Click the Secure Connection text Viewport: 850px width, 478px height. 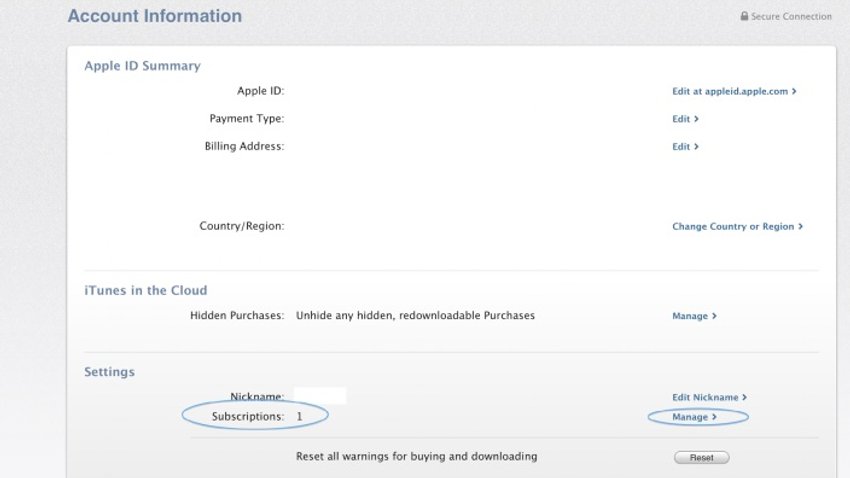point(791,16)
